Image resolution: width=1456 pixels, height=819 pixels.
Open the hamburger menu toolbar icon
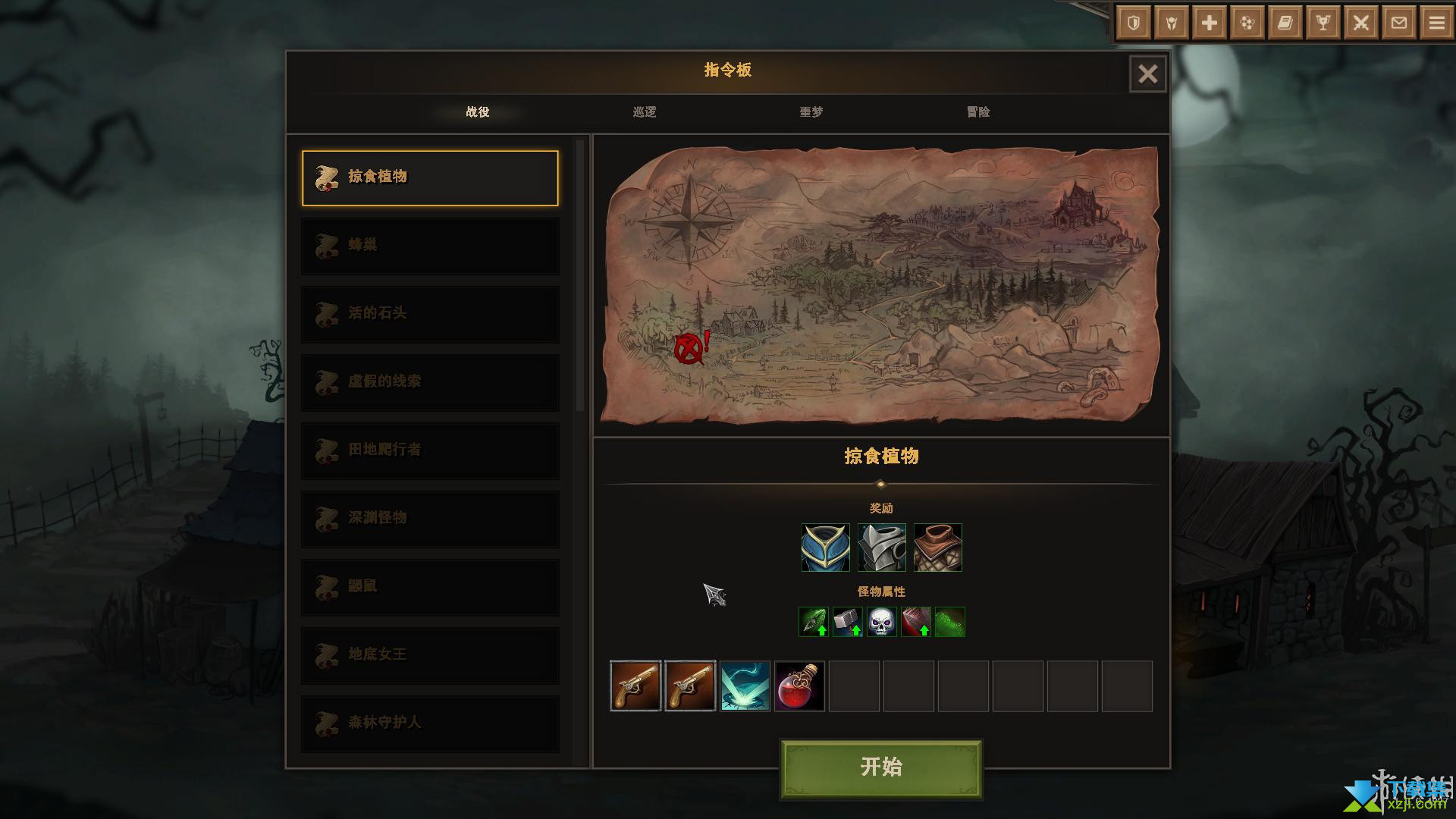tap(1437, 23)
